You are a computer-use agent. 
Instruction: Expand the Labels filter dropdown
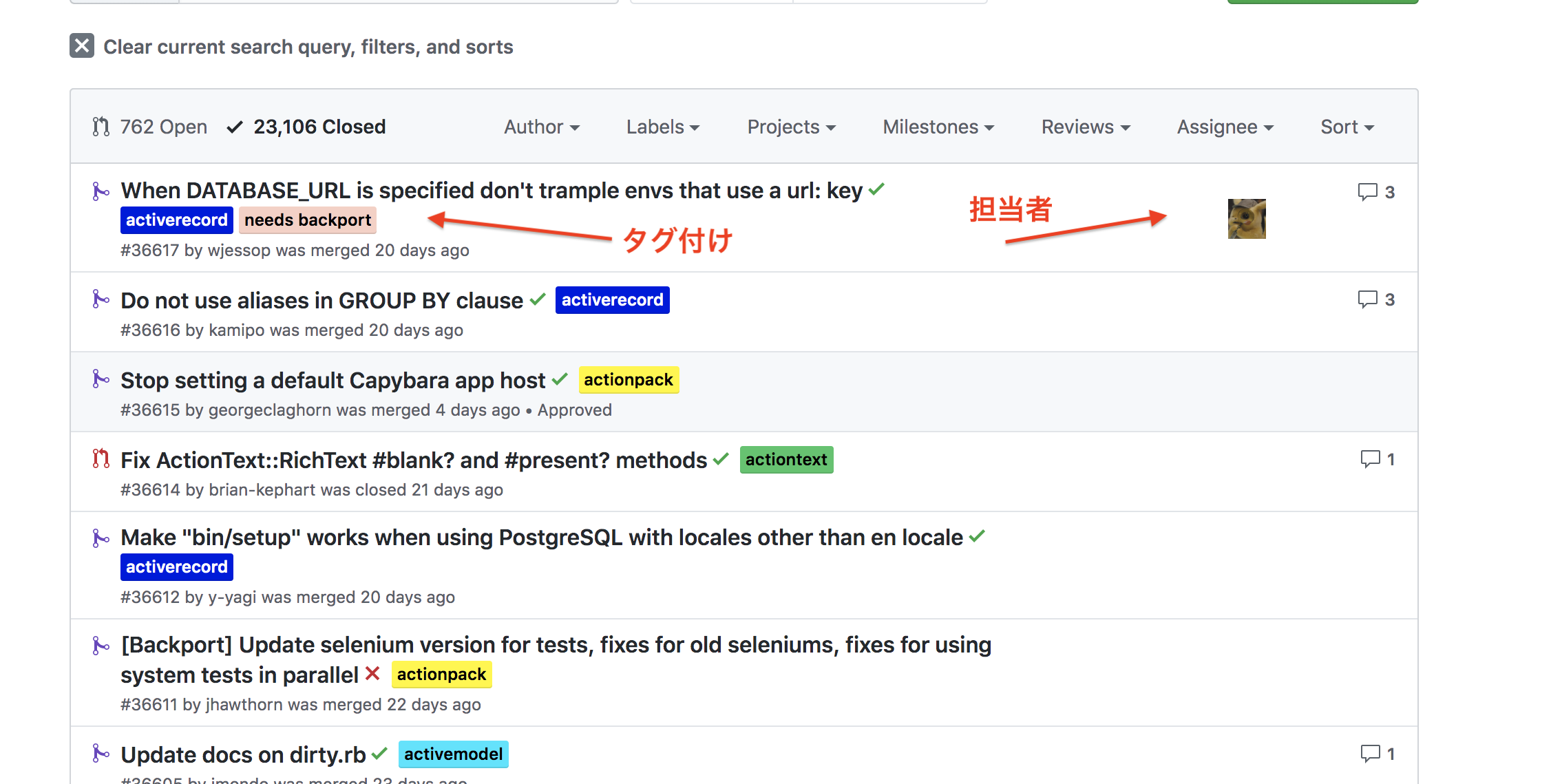tap(662, 127)
